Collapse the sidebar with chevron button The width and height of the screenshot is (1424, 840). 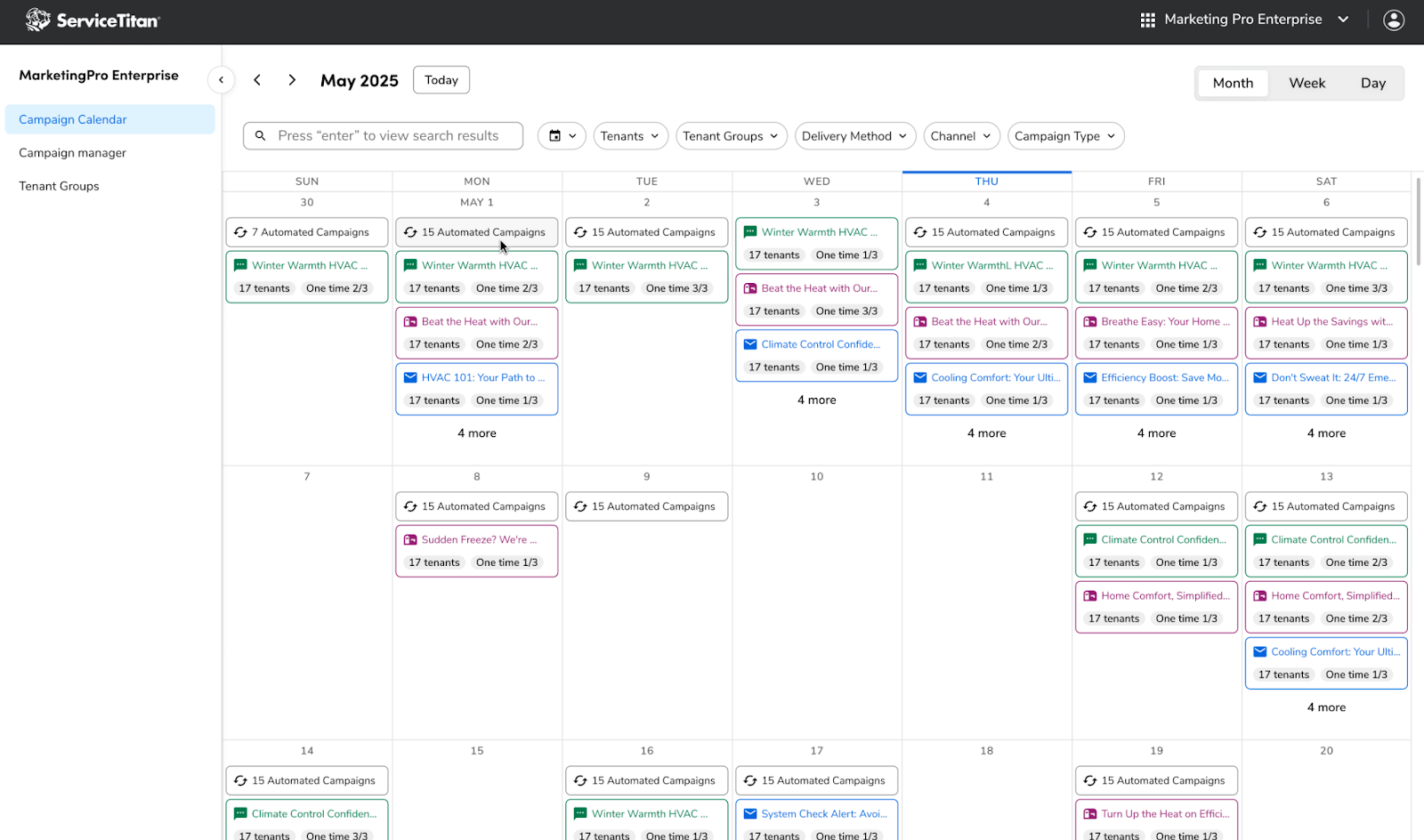(222, 80)
